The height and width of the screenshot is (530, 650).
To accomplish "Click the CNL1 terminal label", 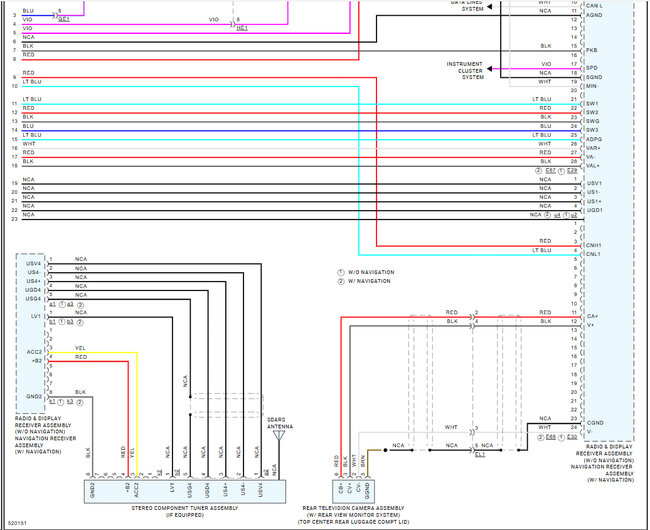I will tap(593, 254).
